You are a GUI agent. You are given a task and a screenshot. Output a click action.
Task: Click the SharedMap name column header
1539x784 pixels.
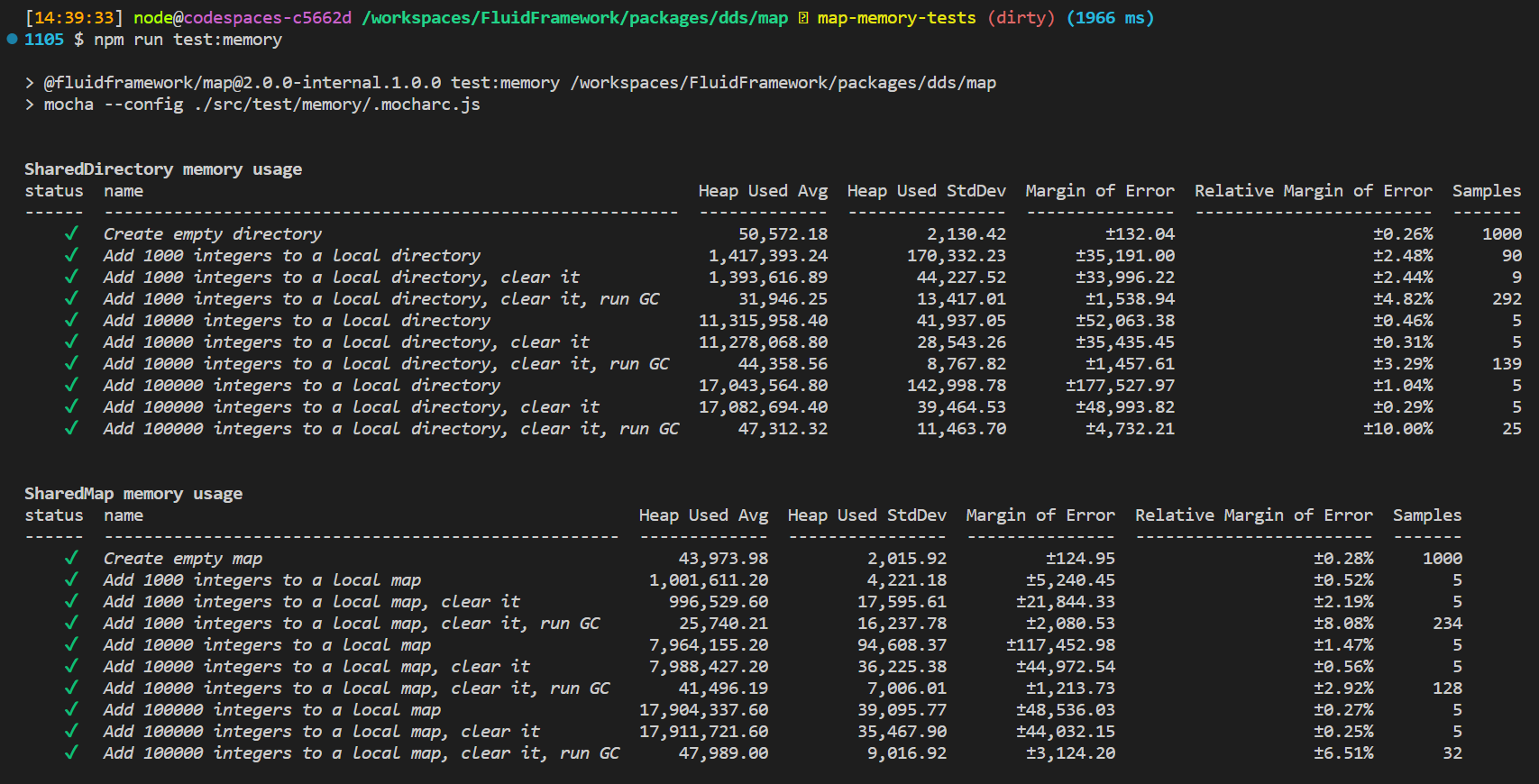[124, 515]
